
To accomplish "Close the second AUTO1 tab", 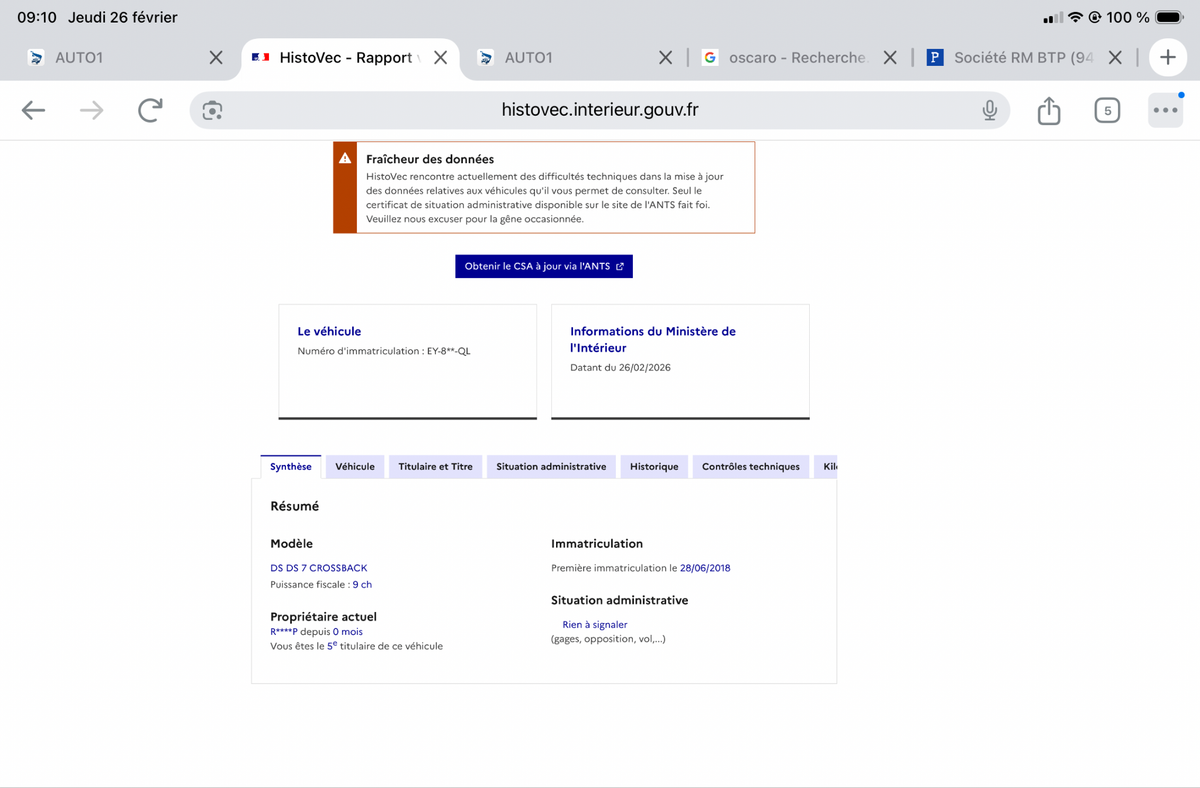I will click(x=665, y=57).
